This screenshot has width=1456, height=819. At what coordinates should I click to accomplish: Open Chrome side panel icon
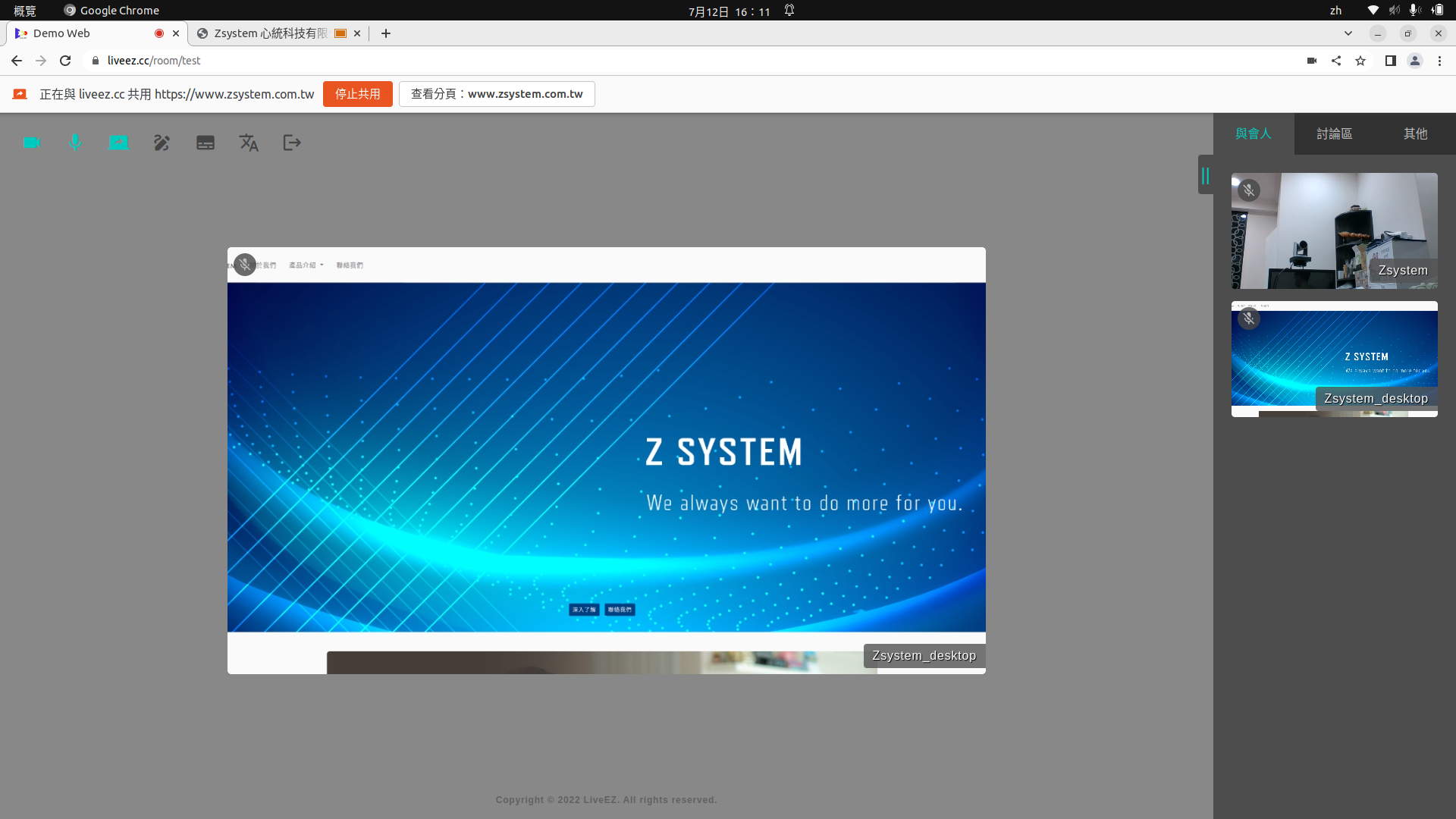[x=1391, y=61]
